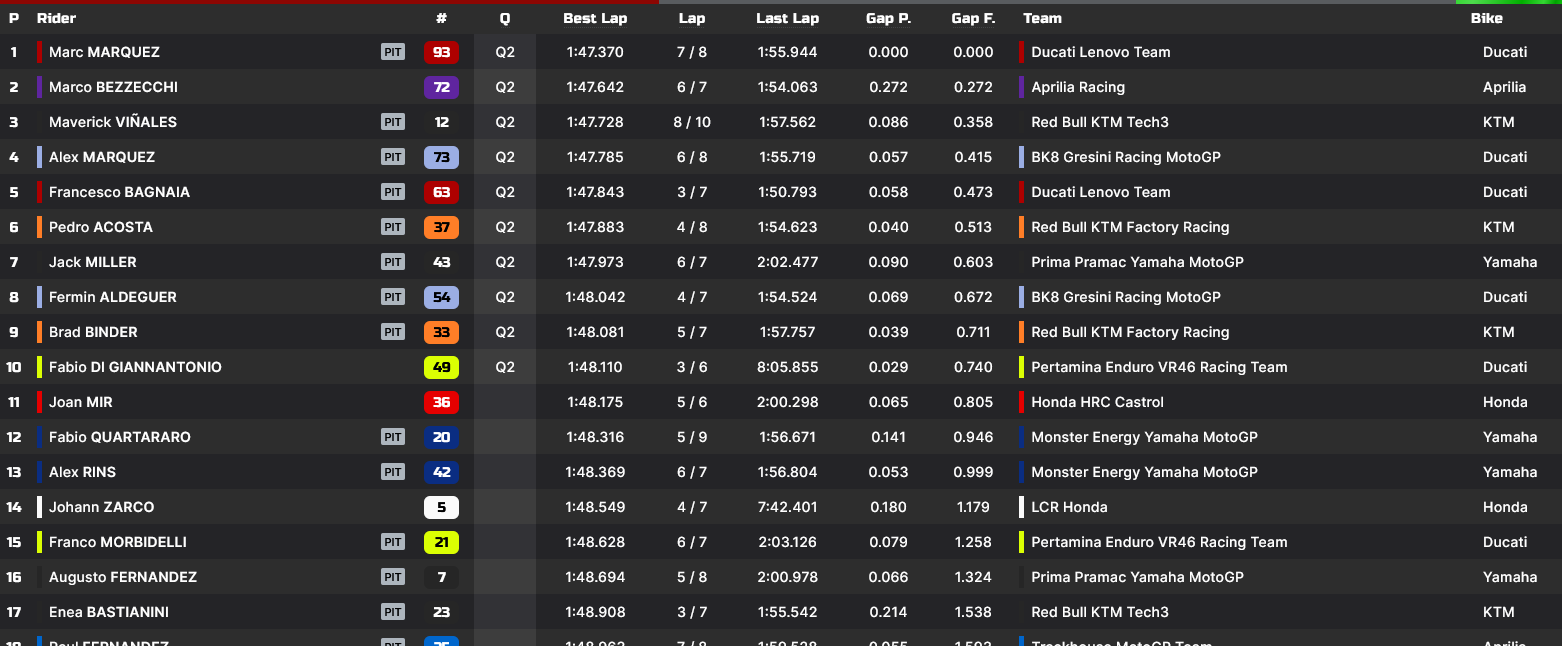Sort by the Gap F. column header
Image resolution: width=1562 pixels, height=646 pixels.
[973, 18]
